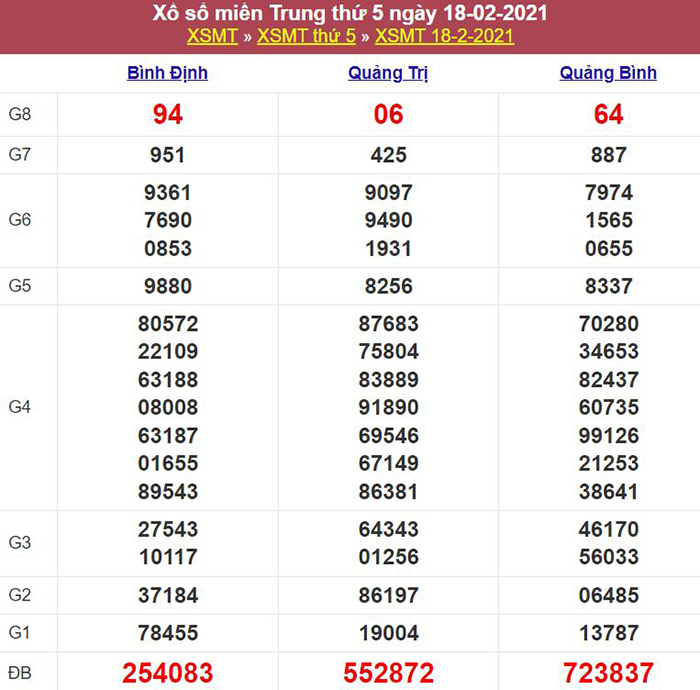Viewport: 700px width, 690px height.
Task: Click the G5 number 8337
Action: (x=609, y=287)
